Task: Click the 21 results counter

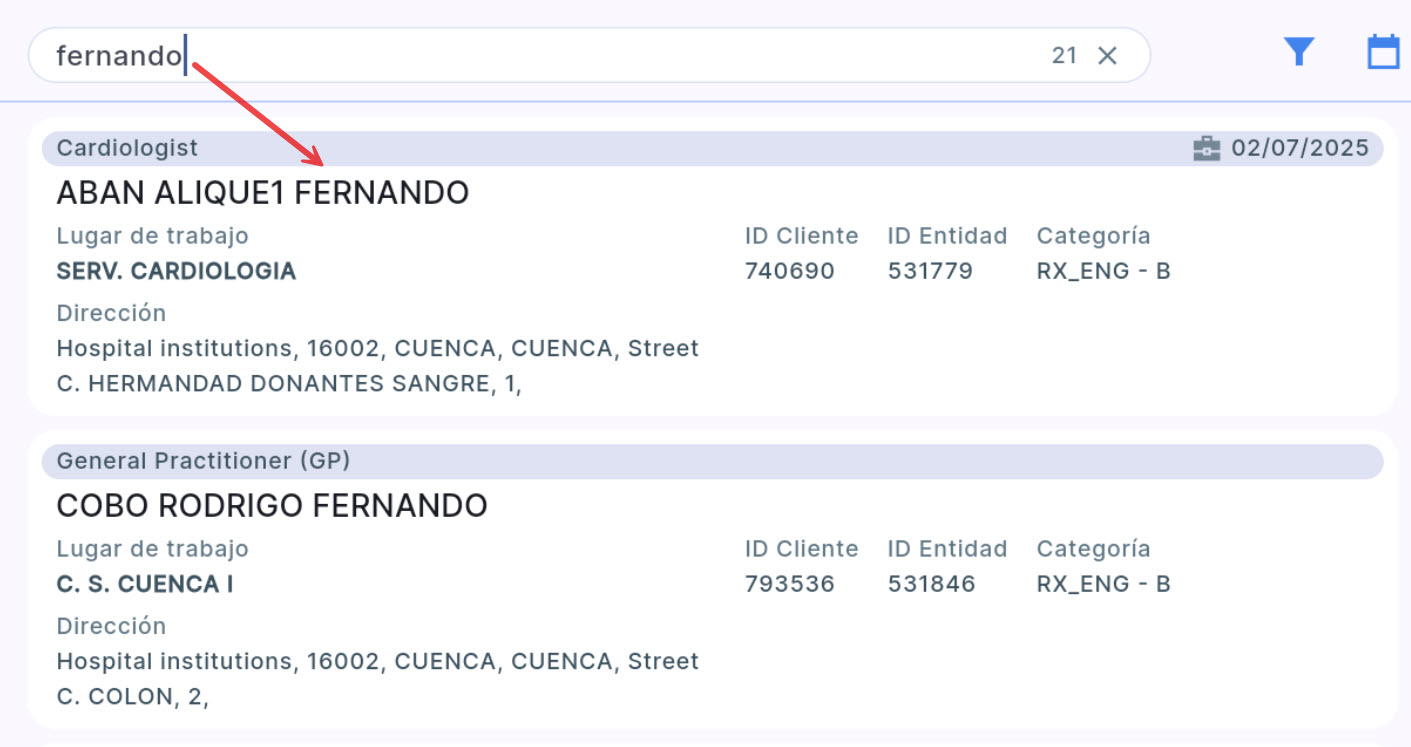Action: pyautogui.click(x=1064, y=56)
